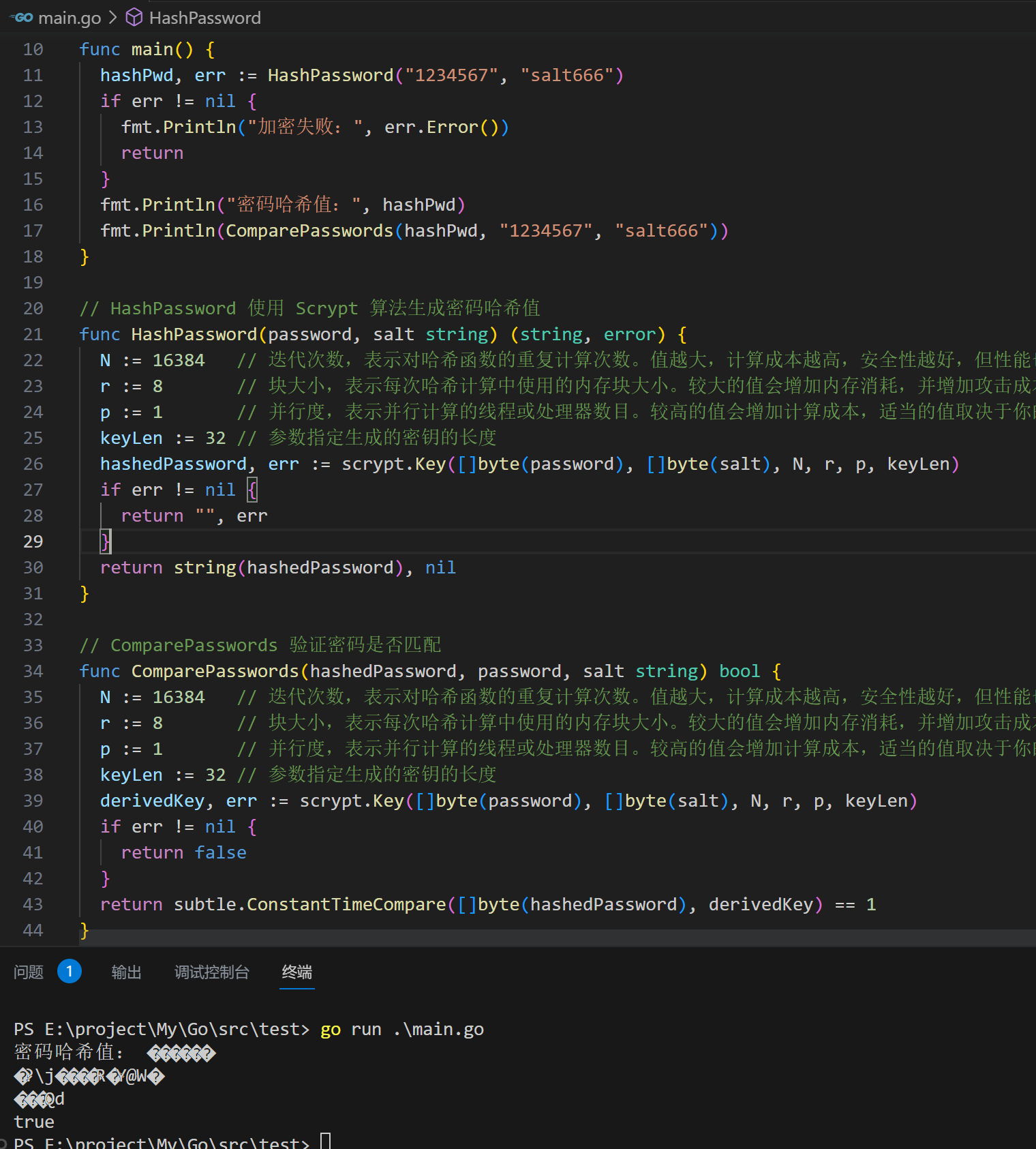Click N := 16384 on line 35
This screenshot has height=1149, width=1036.
(152, 697)
